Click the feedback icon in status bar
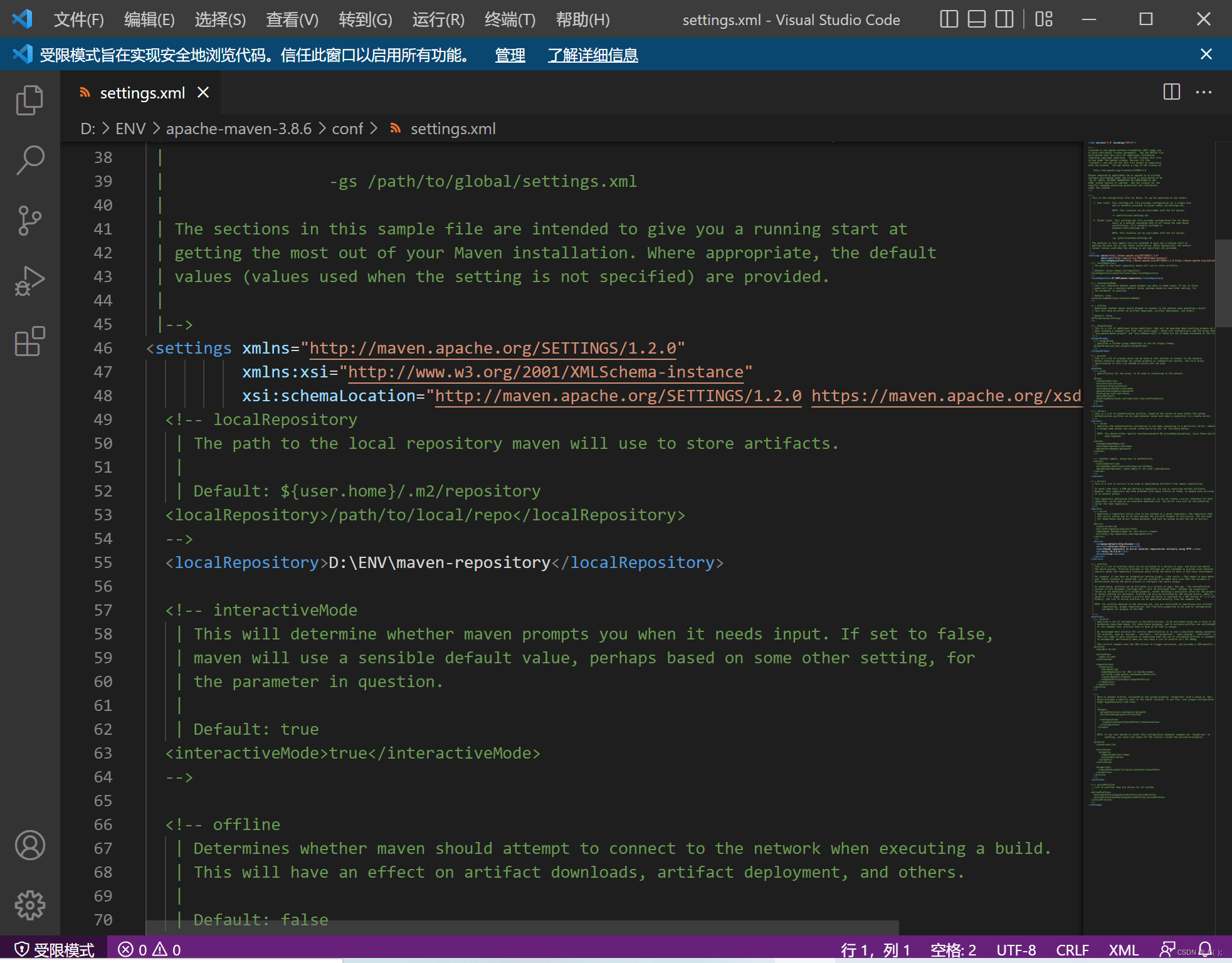The width and height of the screenshot is (1232, 963). (1167, 949)
